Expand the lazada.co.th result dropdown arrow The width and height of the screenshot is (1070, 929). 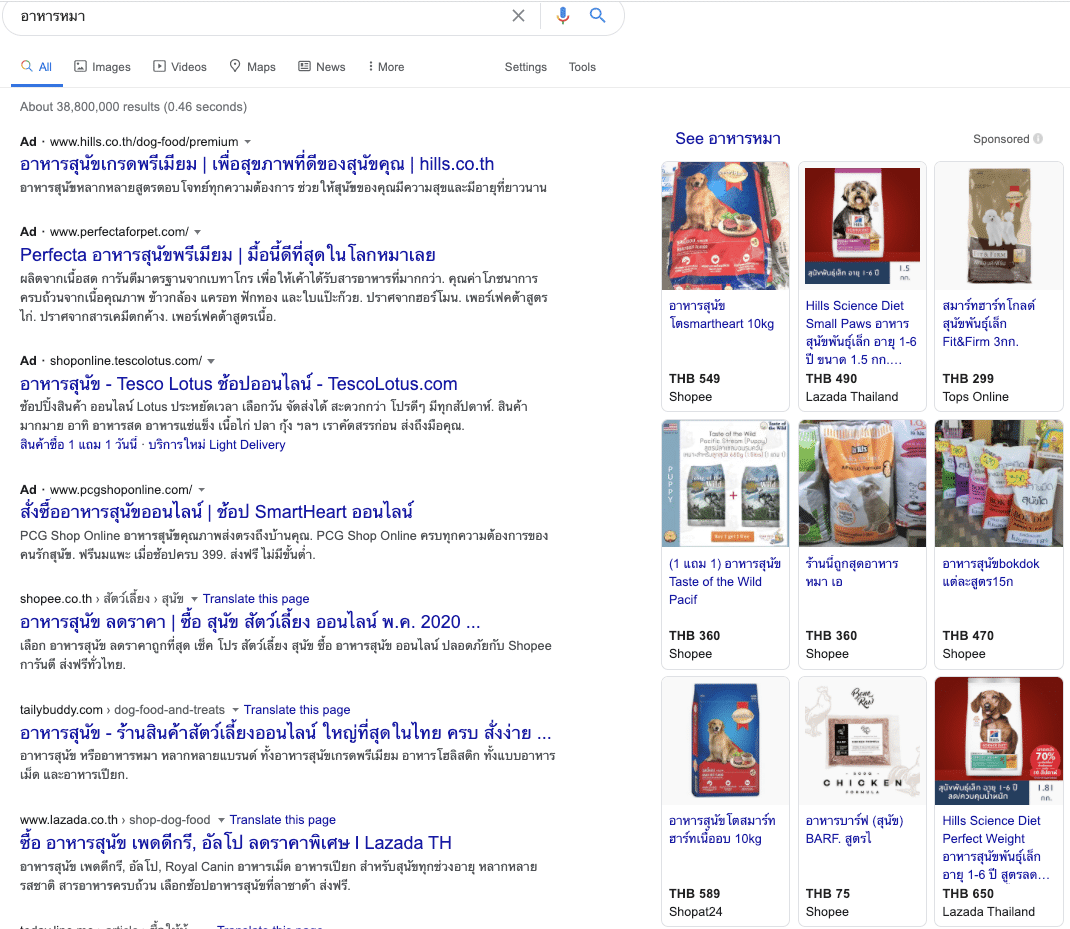tap(221, 820)
